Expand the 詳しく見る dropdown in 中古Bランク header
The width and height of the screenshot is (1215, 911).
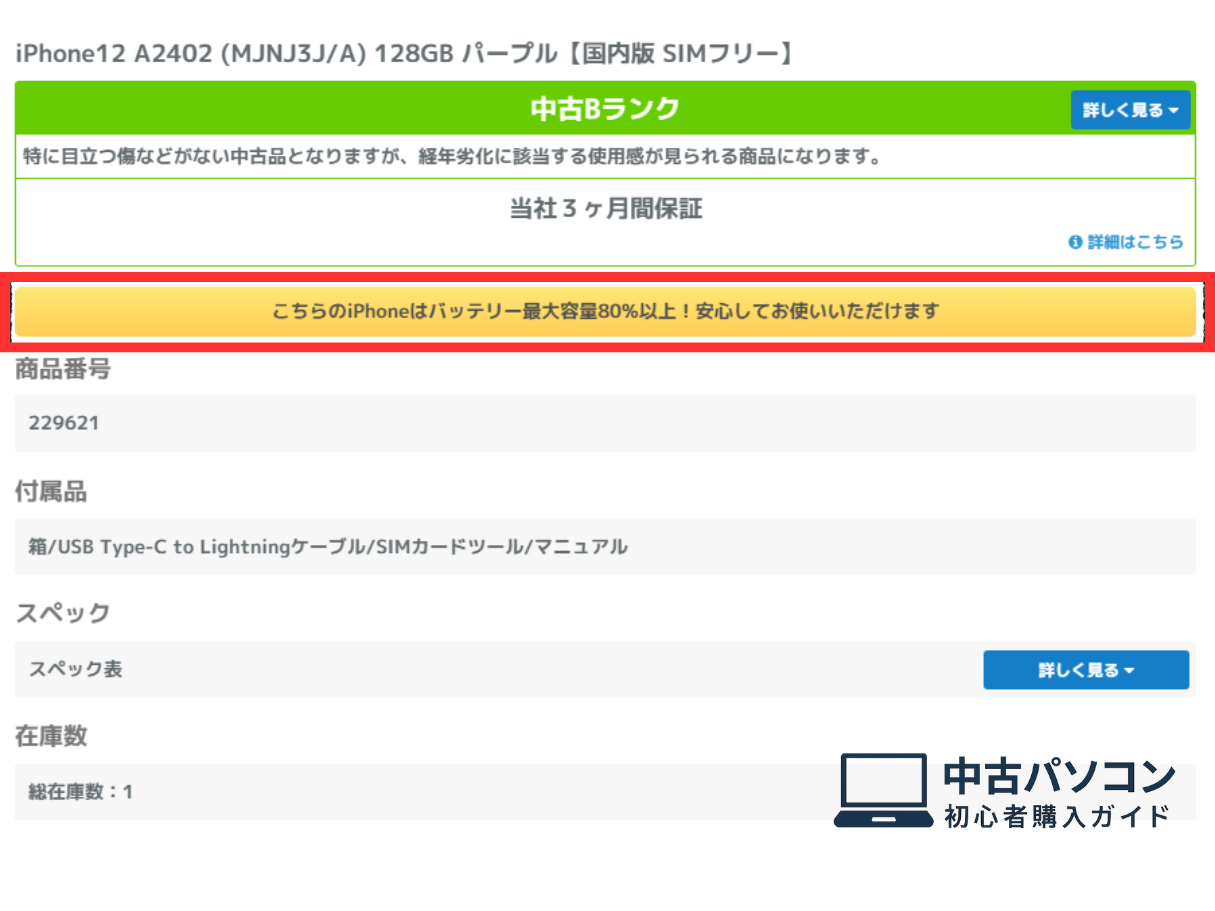(1130, 110)
